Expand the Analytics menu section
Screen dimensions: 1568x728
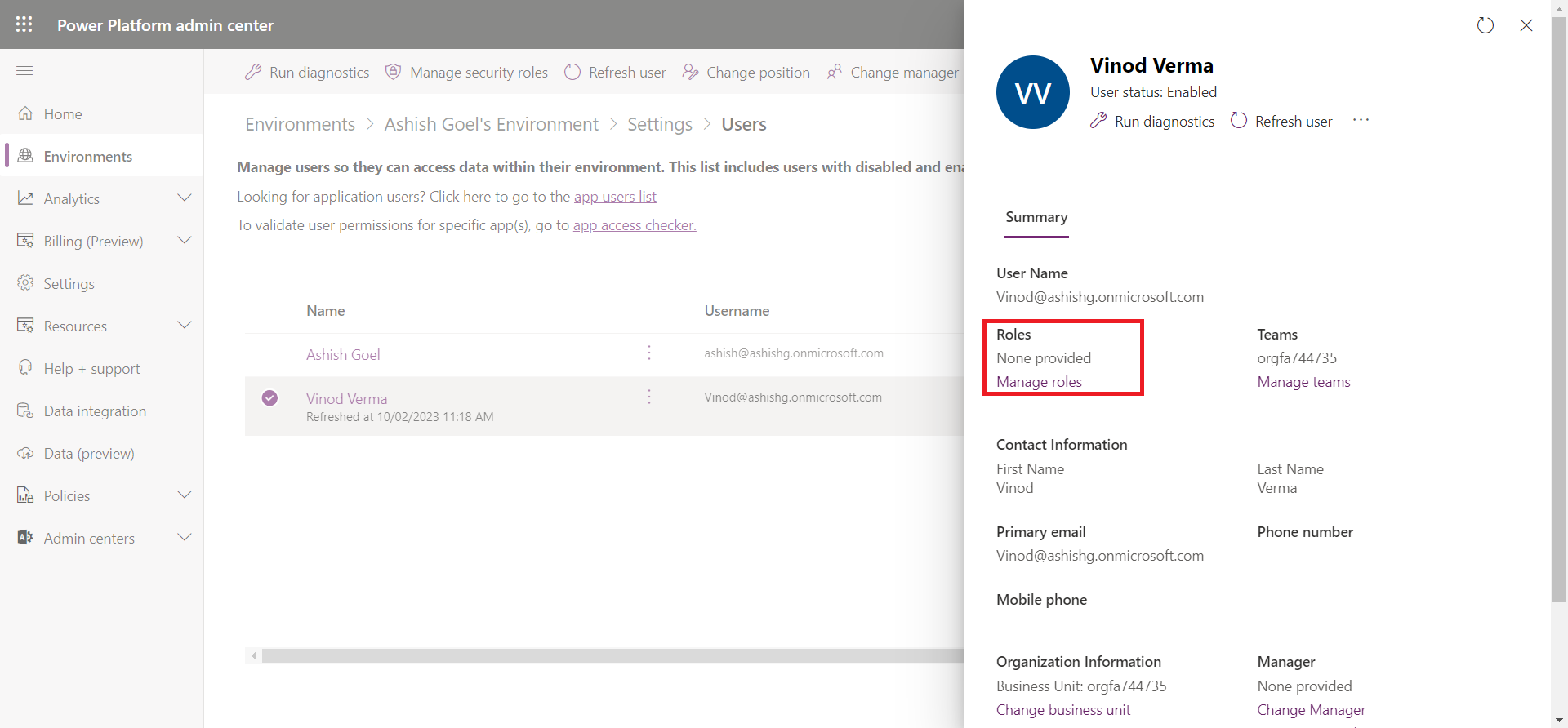click(185, 198)
